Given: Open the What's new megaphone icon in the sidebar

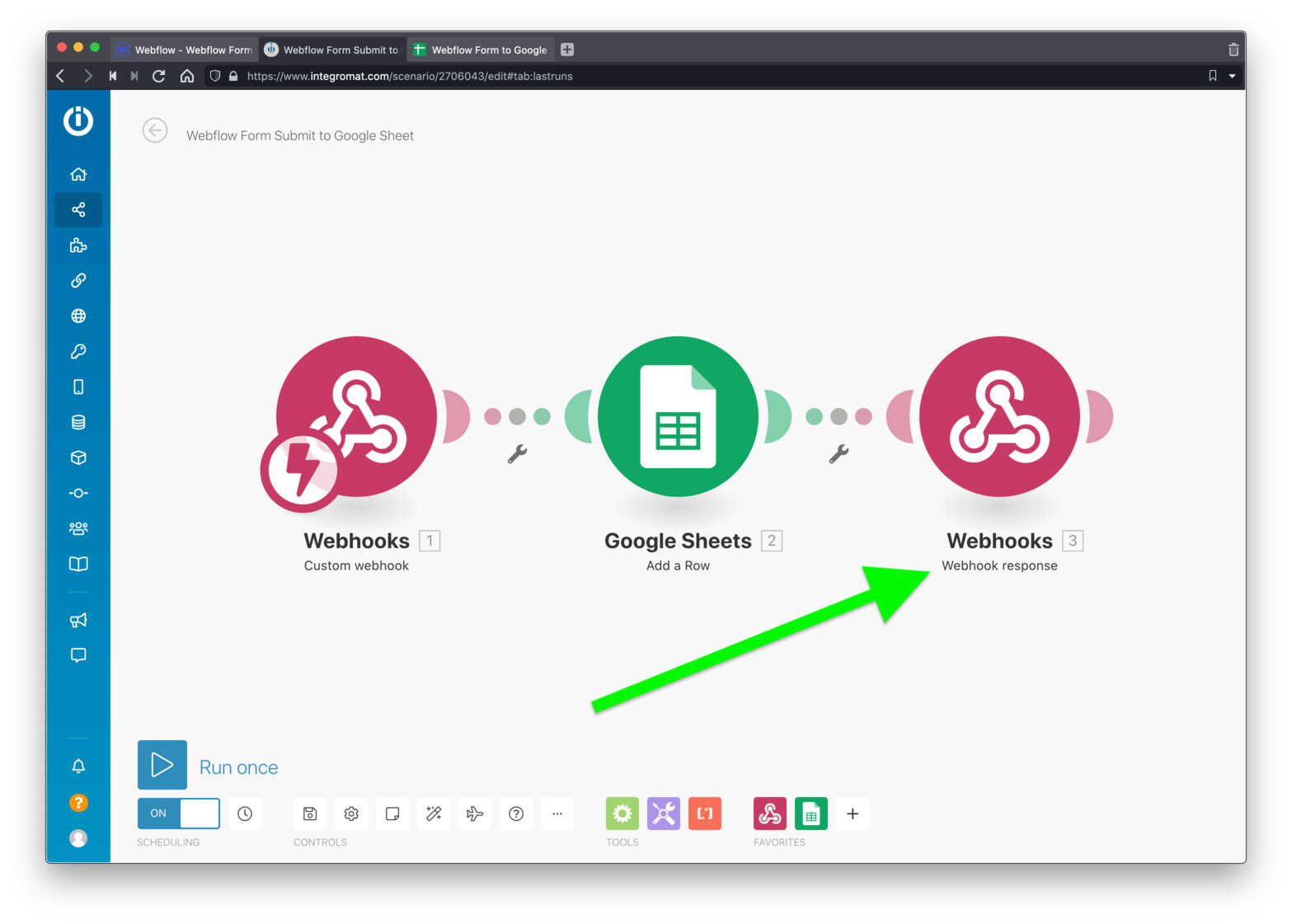Looking at the screenshot, I should [78, 620].
